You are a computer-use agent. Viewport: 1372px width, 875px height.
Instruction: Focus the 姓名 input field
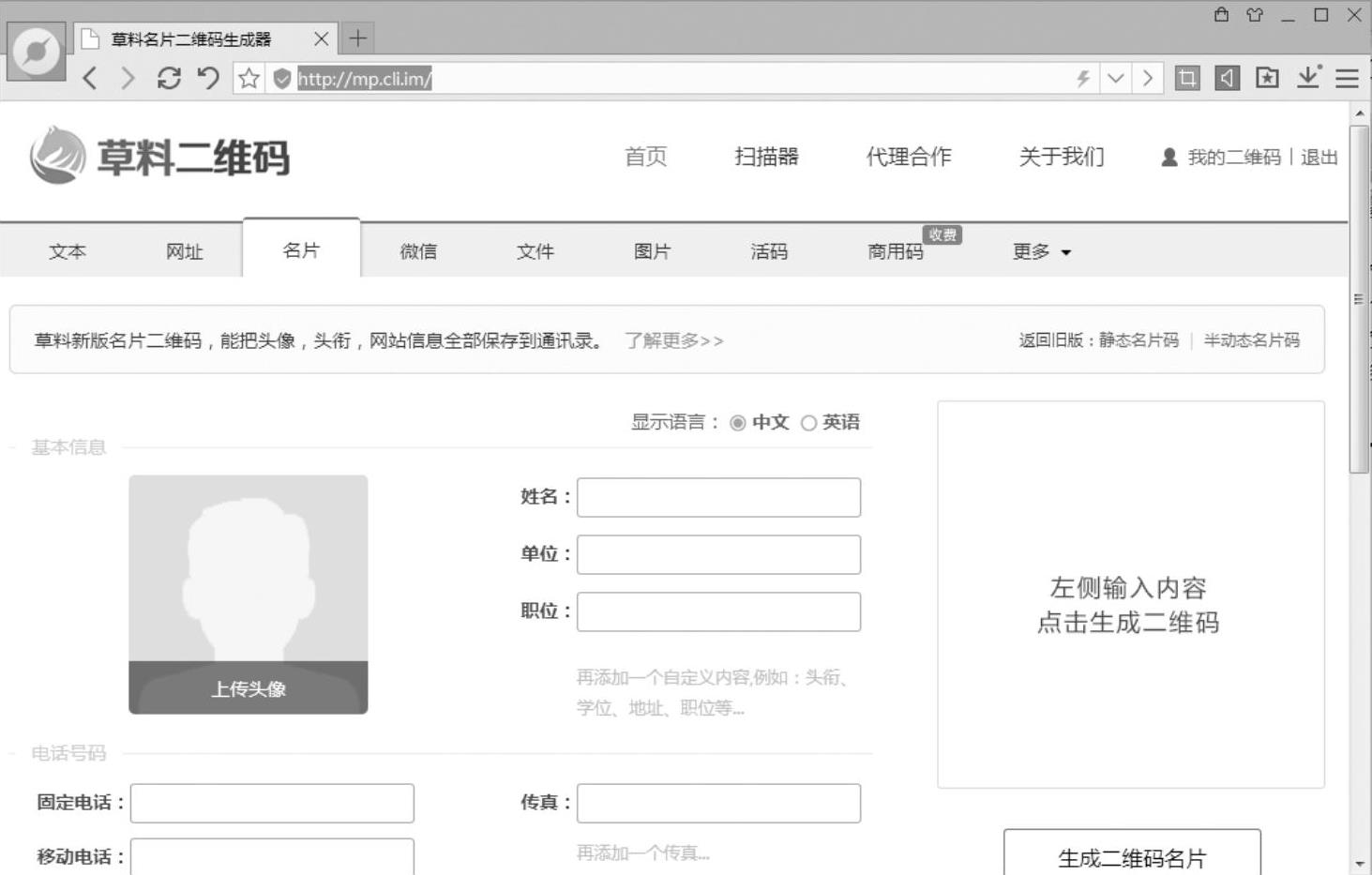(718, 498)
